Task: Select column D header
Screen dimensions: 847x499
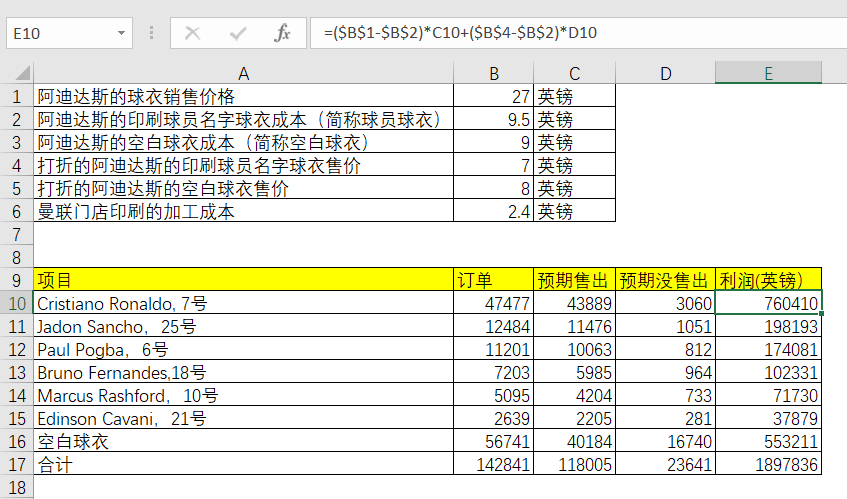Action: point(665,73)
